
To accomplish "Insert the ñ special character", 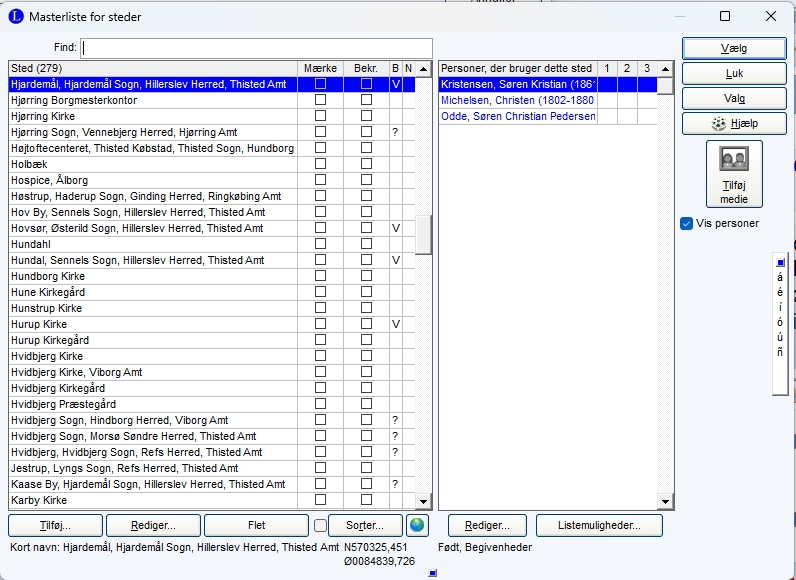I will [780, 352].
